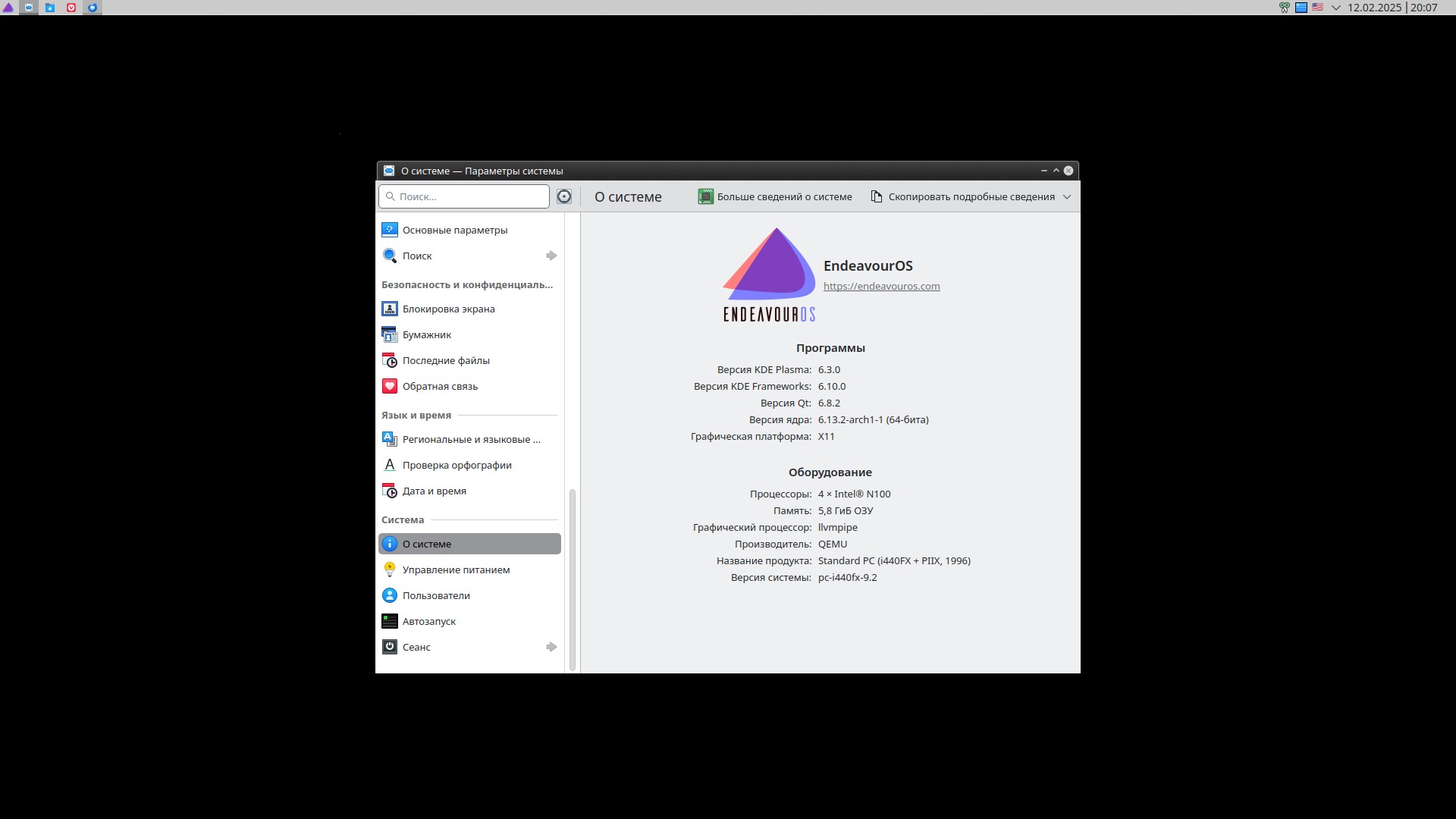Click the Последние файлы clock icon
1456x819 pixels.
(390, 360)
